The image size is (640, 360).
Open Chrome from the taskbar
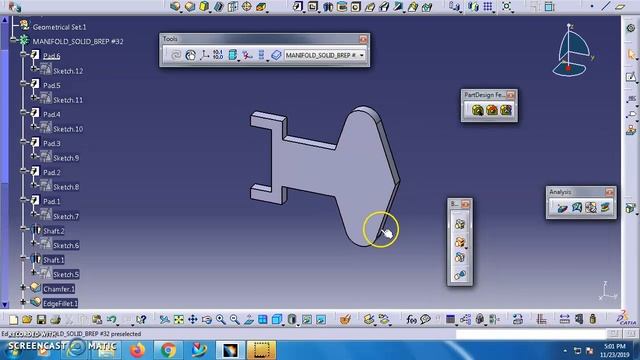(x=168, y=350)
